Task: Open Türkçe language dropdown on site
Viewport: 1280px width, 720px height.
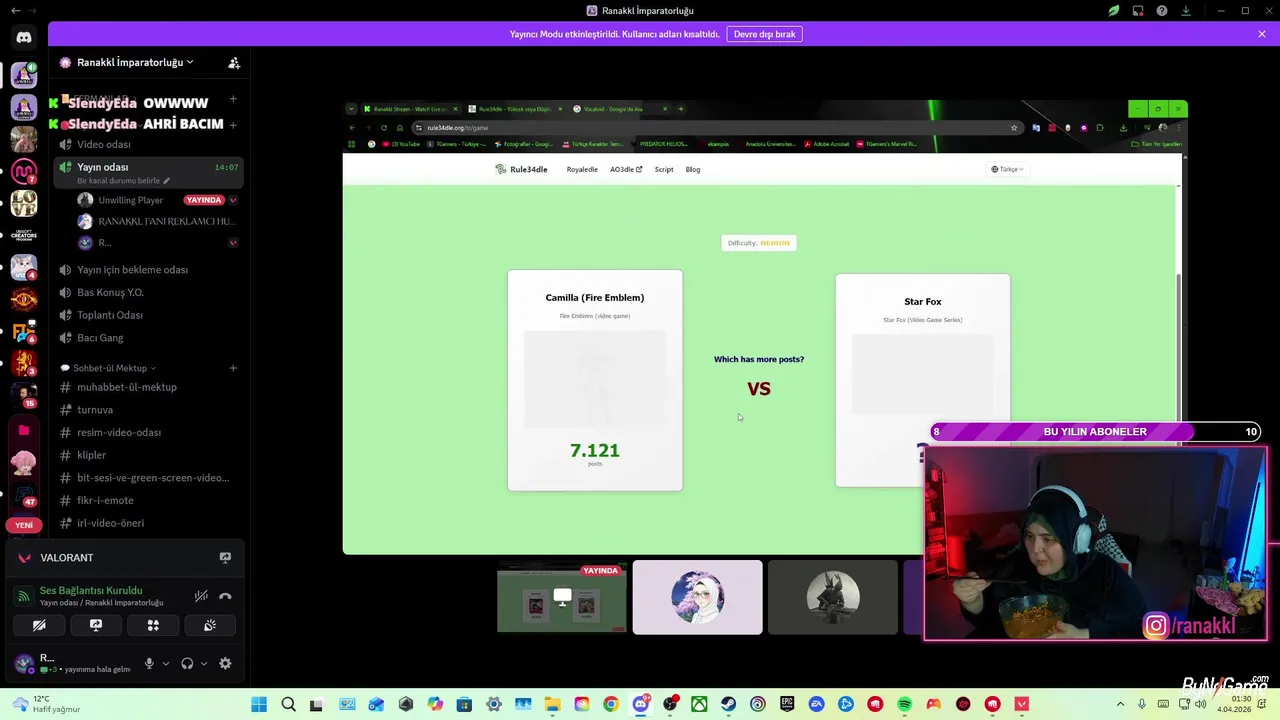Action: pos(1007,169)
